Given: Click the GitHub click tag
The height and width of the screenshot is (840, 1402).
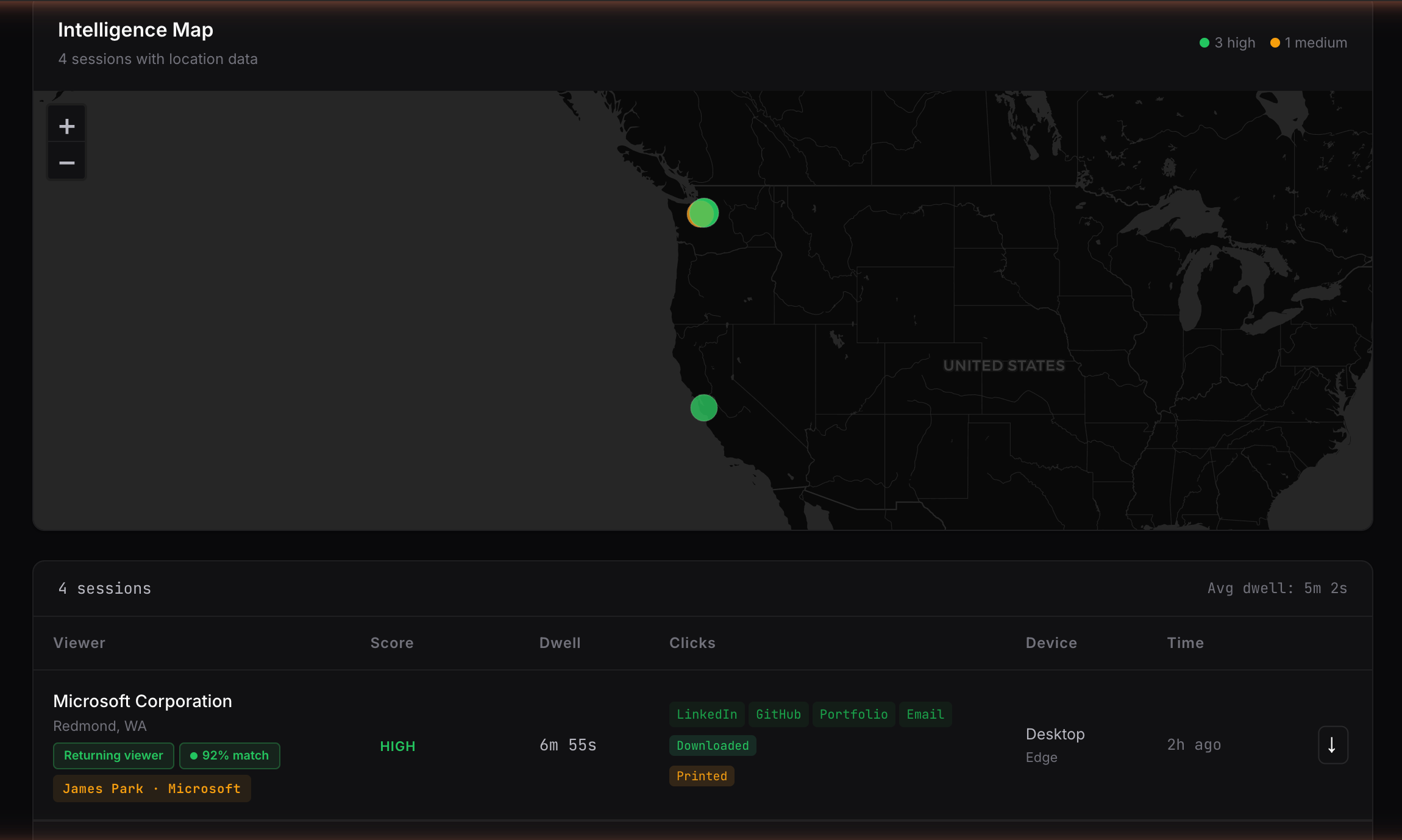Looking at the screenshot, I should pos(778,714).
